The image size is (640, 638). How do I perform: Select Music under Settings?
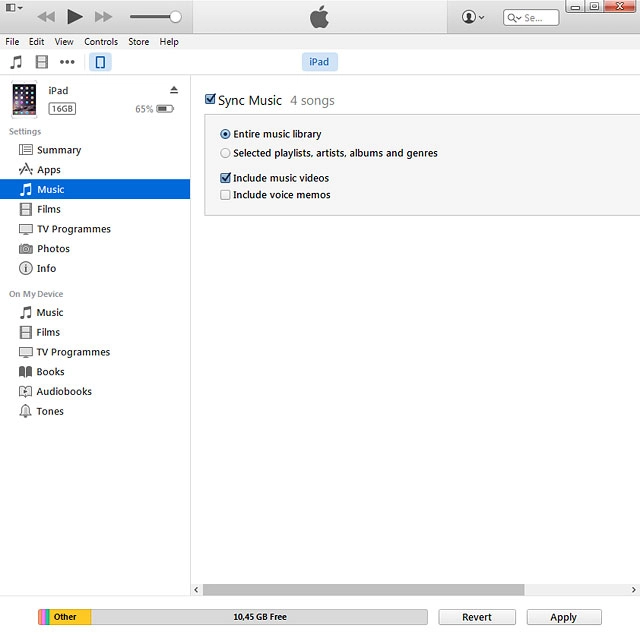(x=95, y=189)
